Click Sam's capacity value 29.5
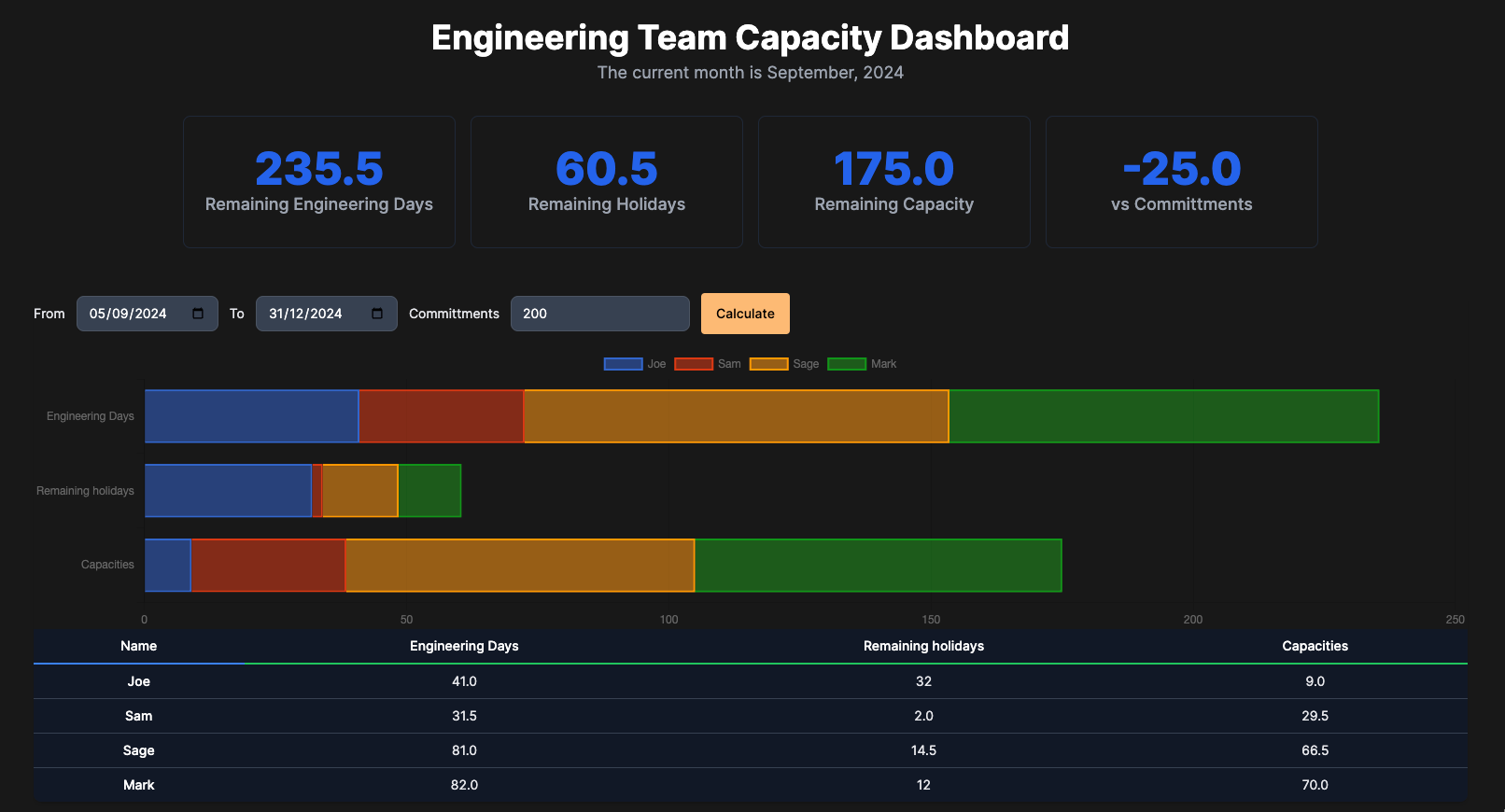Screen dimensions: 1505x812 pos(1315,716)
